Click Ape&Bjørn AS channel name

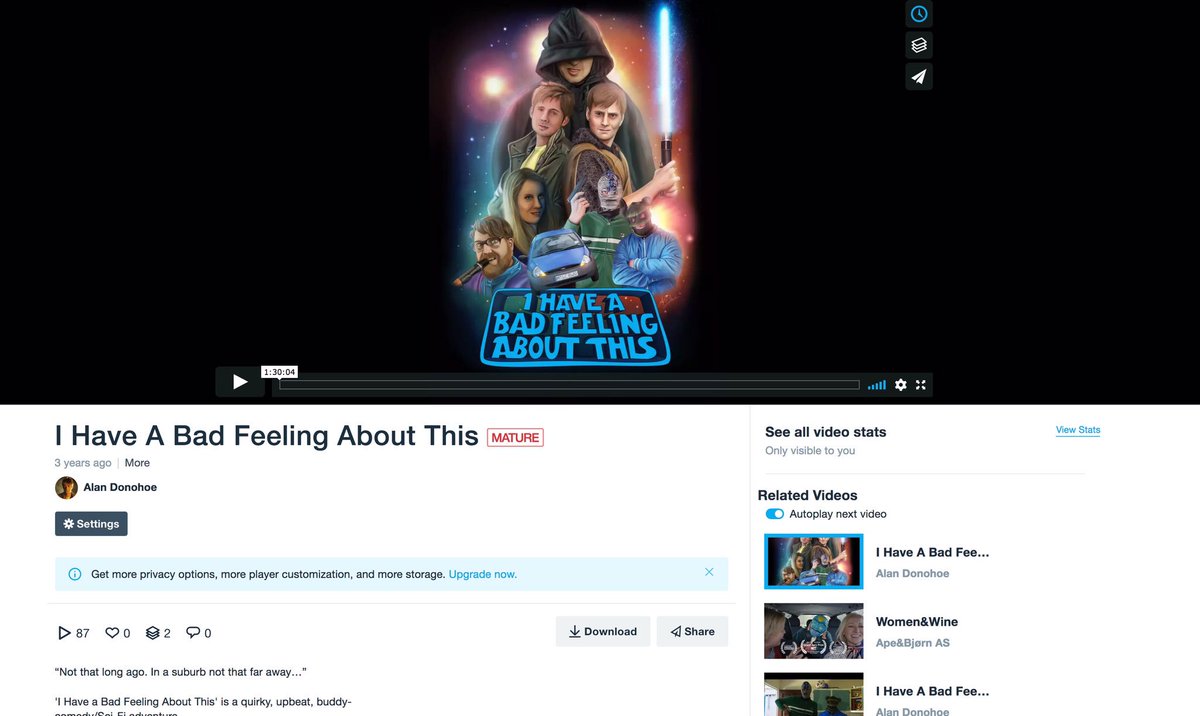point(913,643)
